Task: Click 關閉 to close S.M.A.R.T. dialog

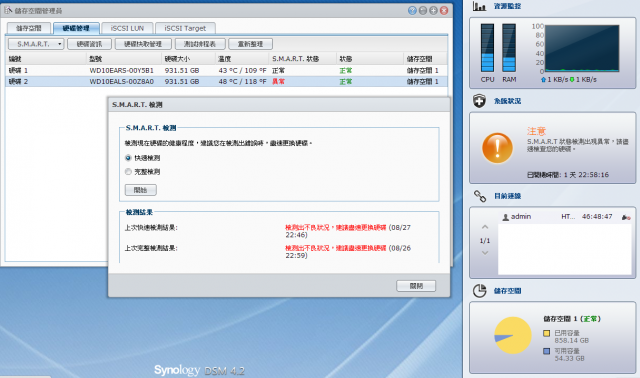Action: click(x=416, y=286)
